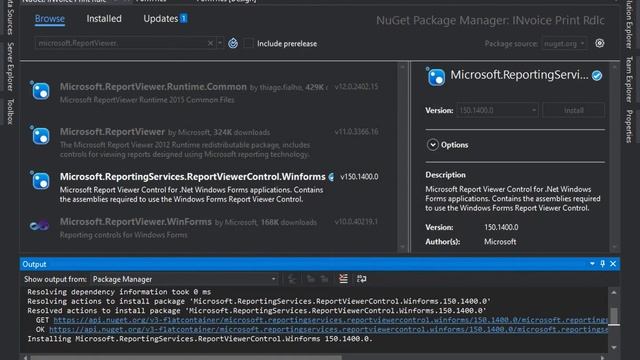Open the Show output from dropdown

184,279
